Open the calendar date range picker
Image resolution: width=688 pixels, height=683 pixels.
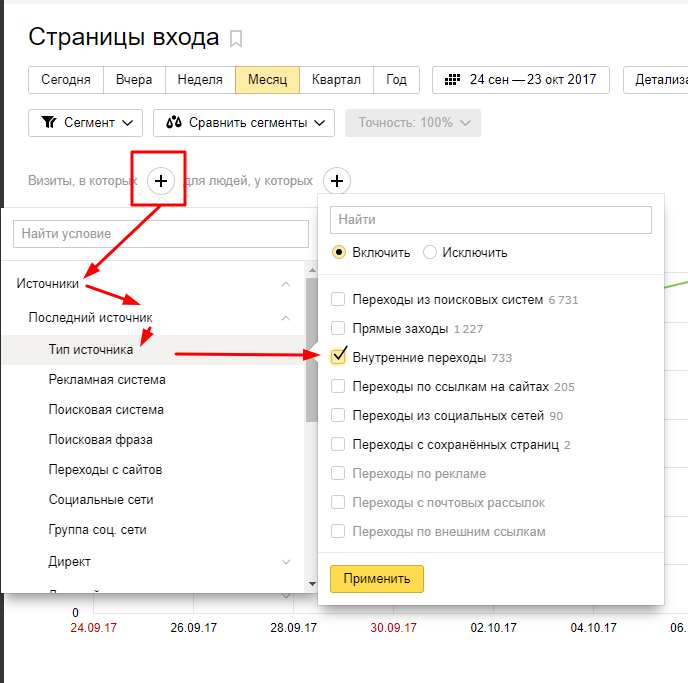point(520,80)
